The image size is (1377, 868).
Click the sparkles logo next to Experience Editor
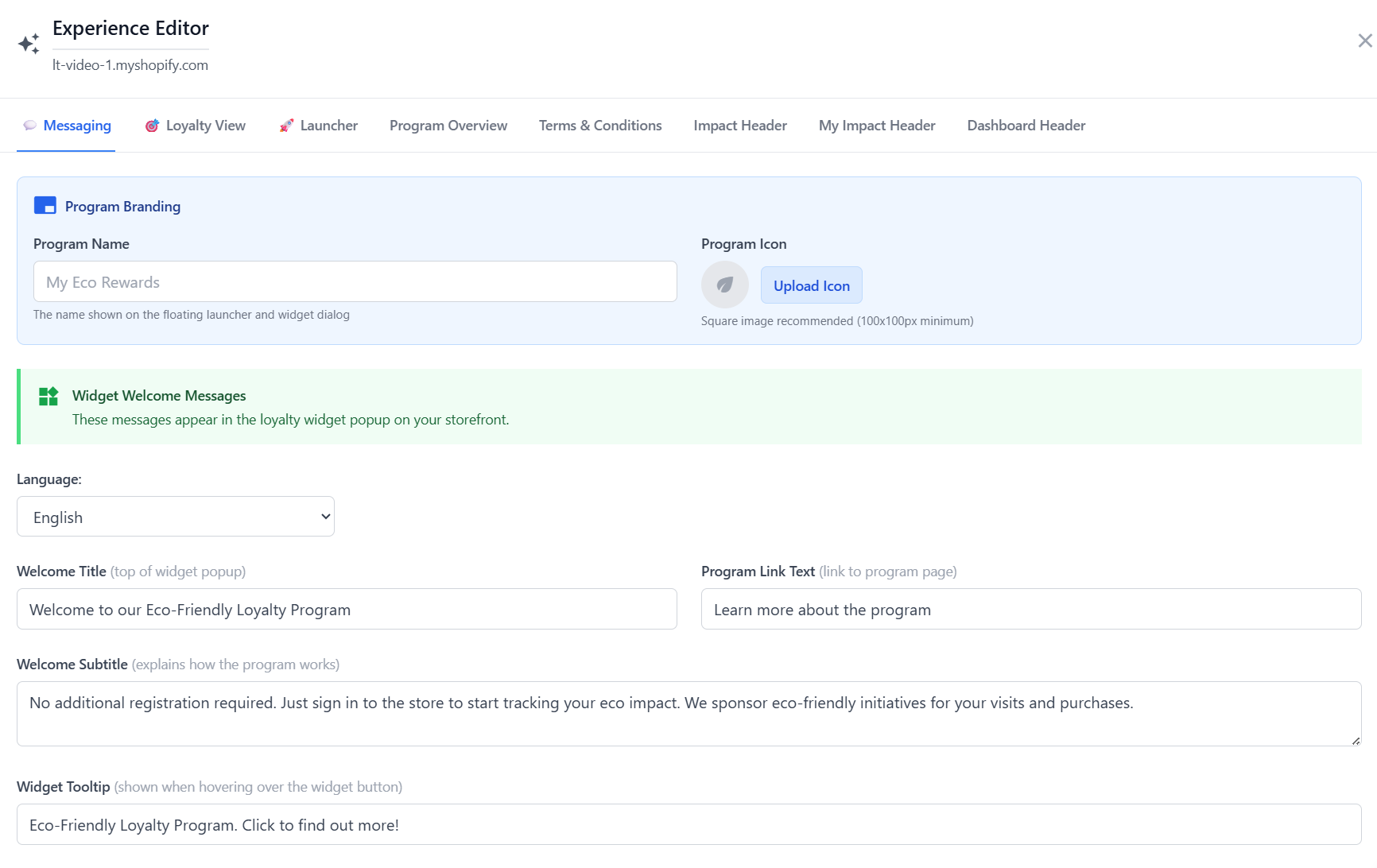click(x=29, y=44)
